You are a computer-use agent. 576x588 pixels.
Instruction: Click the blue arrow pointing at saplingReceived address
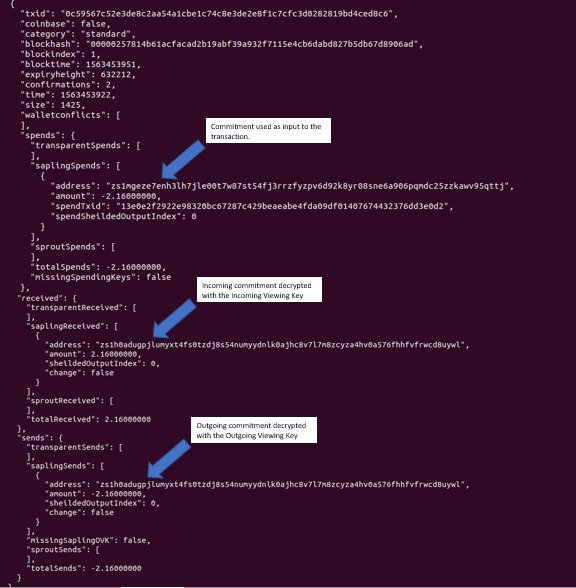coord(174,318)
